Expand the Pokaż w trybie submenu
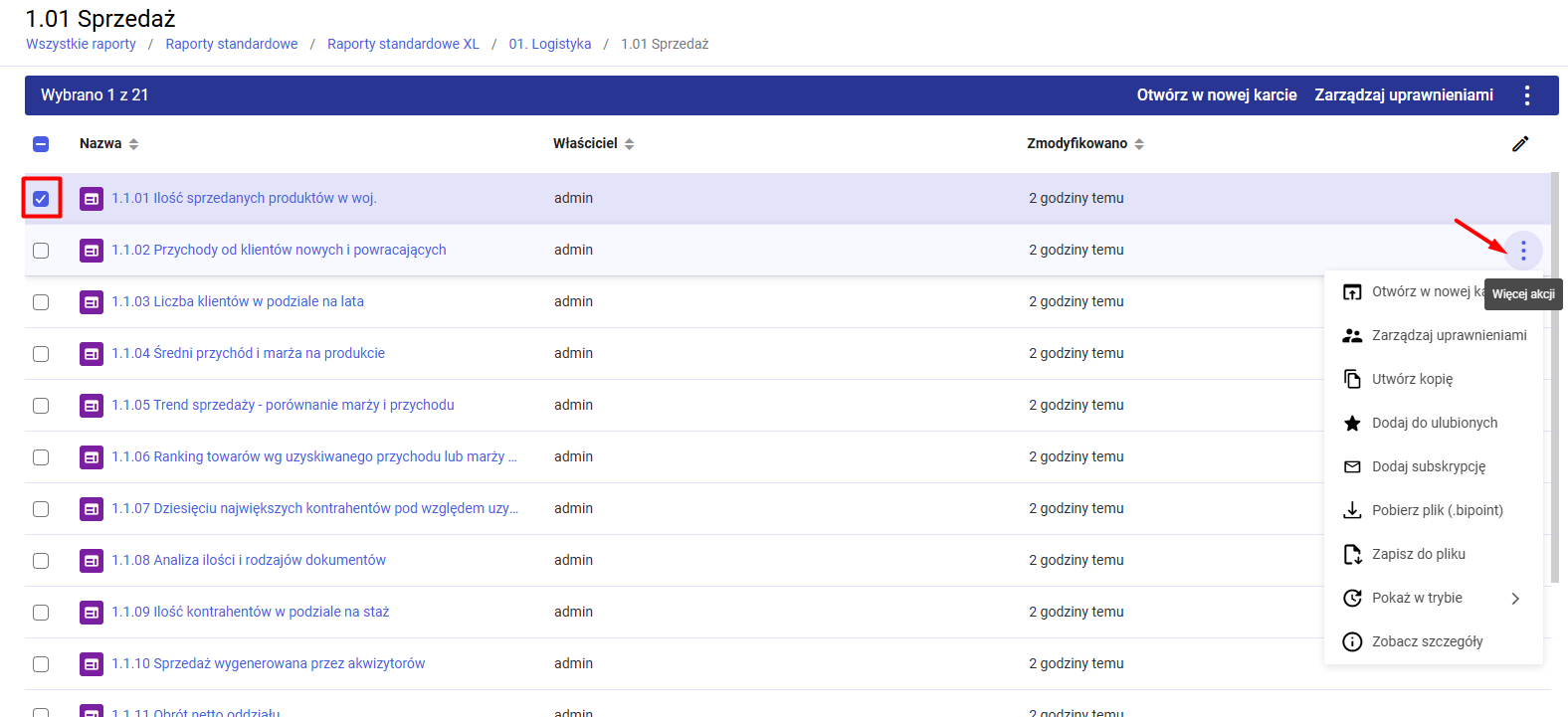The height and width of the screenshot is (717, 1568). [1514, 599]
